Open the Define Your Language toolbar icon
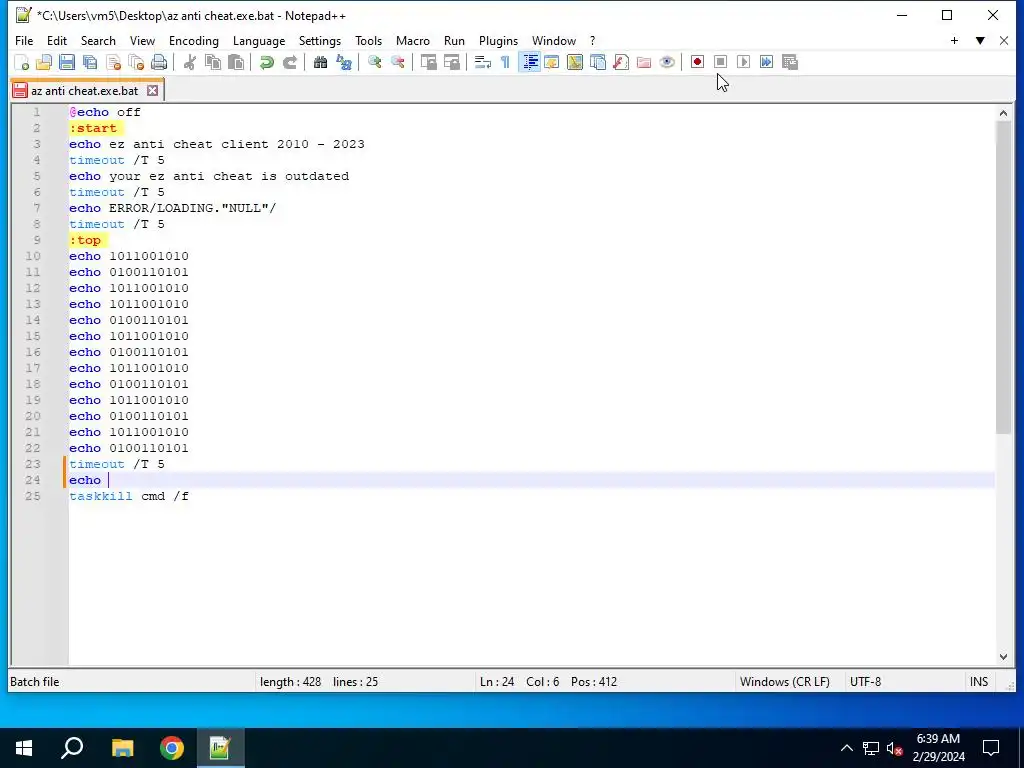1024x768 pixels. [x=551, y=62]
